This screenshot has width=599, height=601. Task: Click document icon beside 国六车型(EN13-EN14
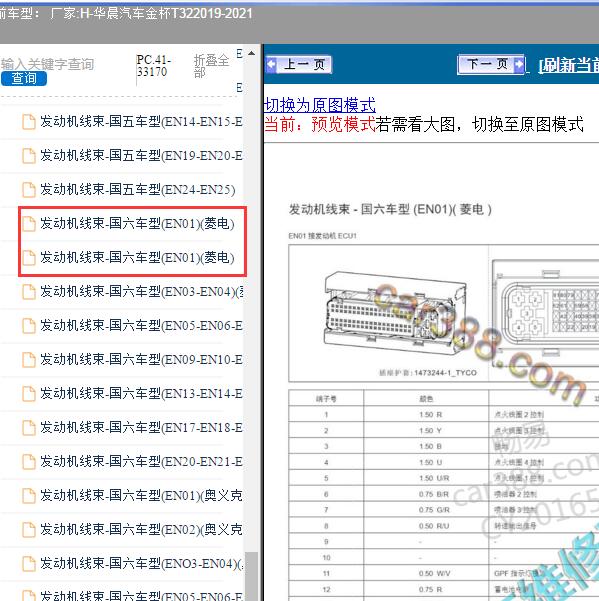click(29, 394)
